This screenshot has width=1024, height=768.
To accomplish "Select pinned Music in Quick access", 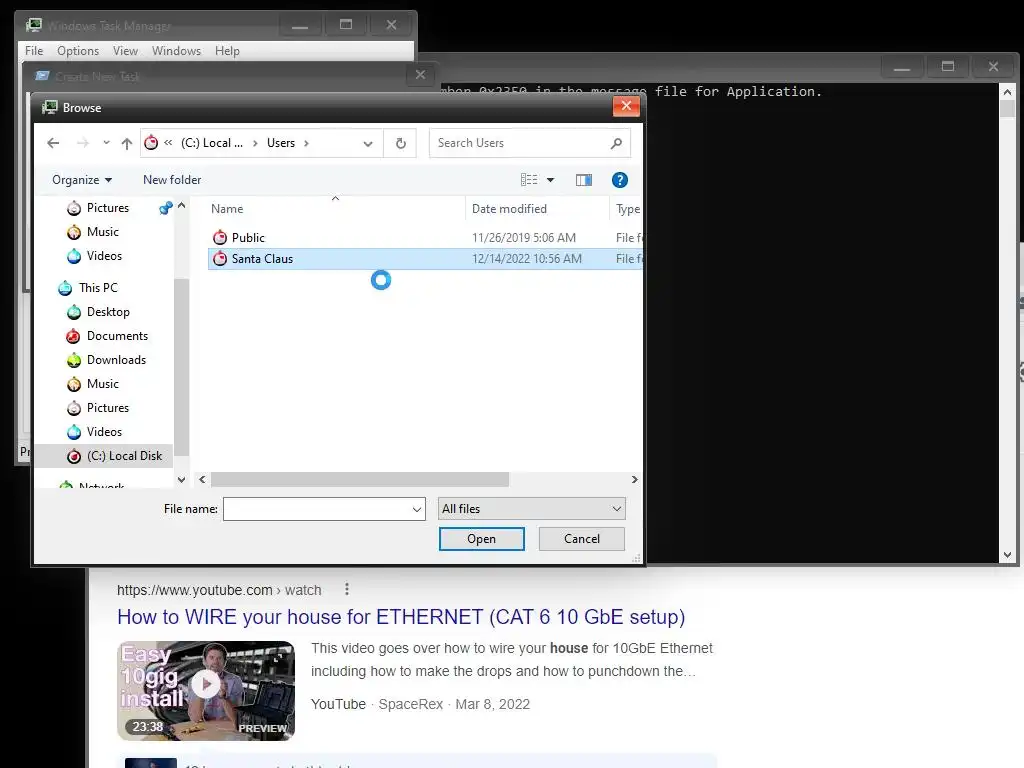I will tap(103, 232).
